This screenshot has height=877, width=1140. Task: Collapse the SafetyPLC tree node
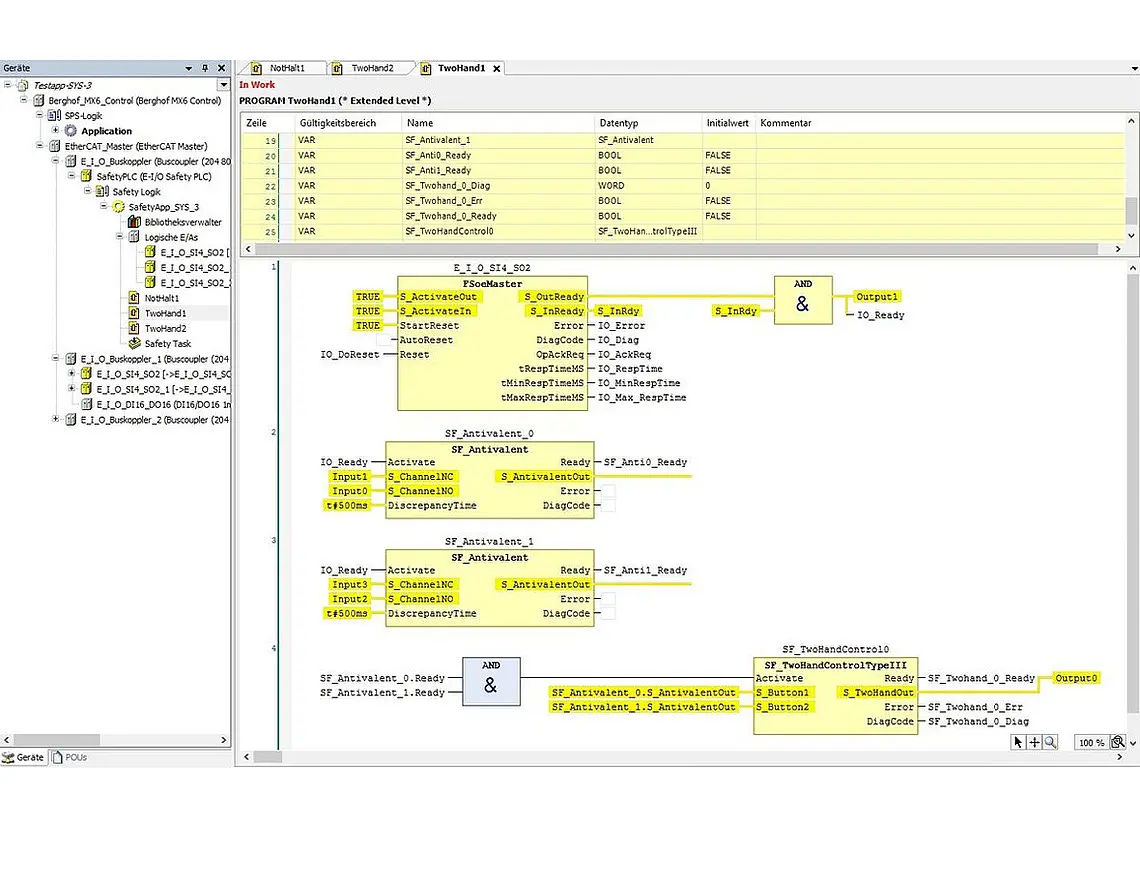(x=71, y=175)
